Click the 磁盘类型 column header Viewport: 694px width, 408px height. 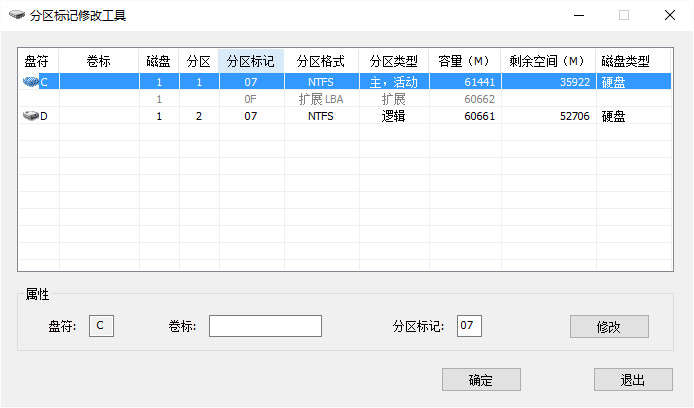[x=633, y=61]
